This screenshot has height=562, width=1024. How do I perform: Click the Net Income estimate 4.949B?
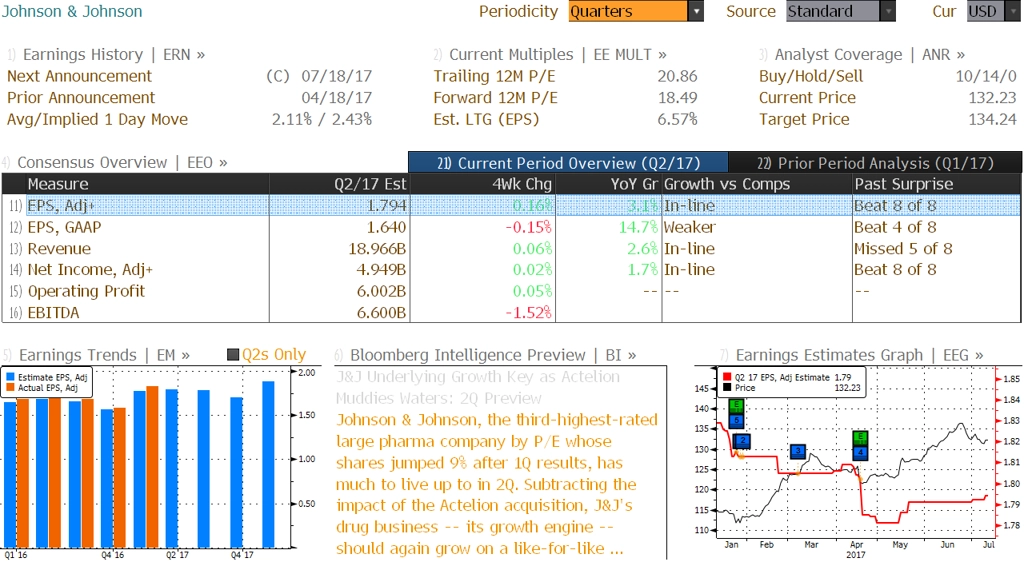tap(381, 270)
